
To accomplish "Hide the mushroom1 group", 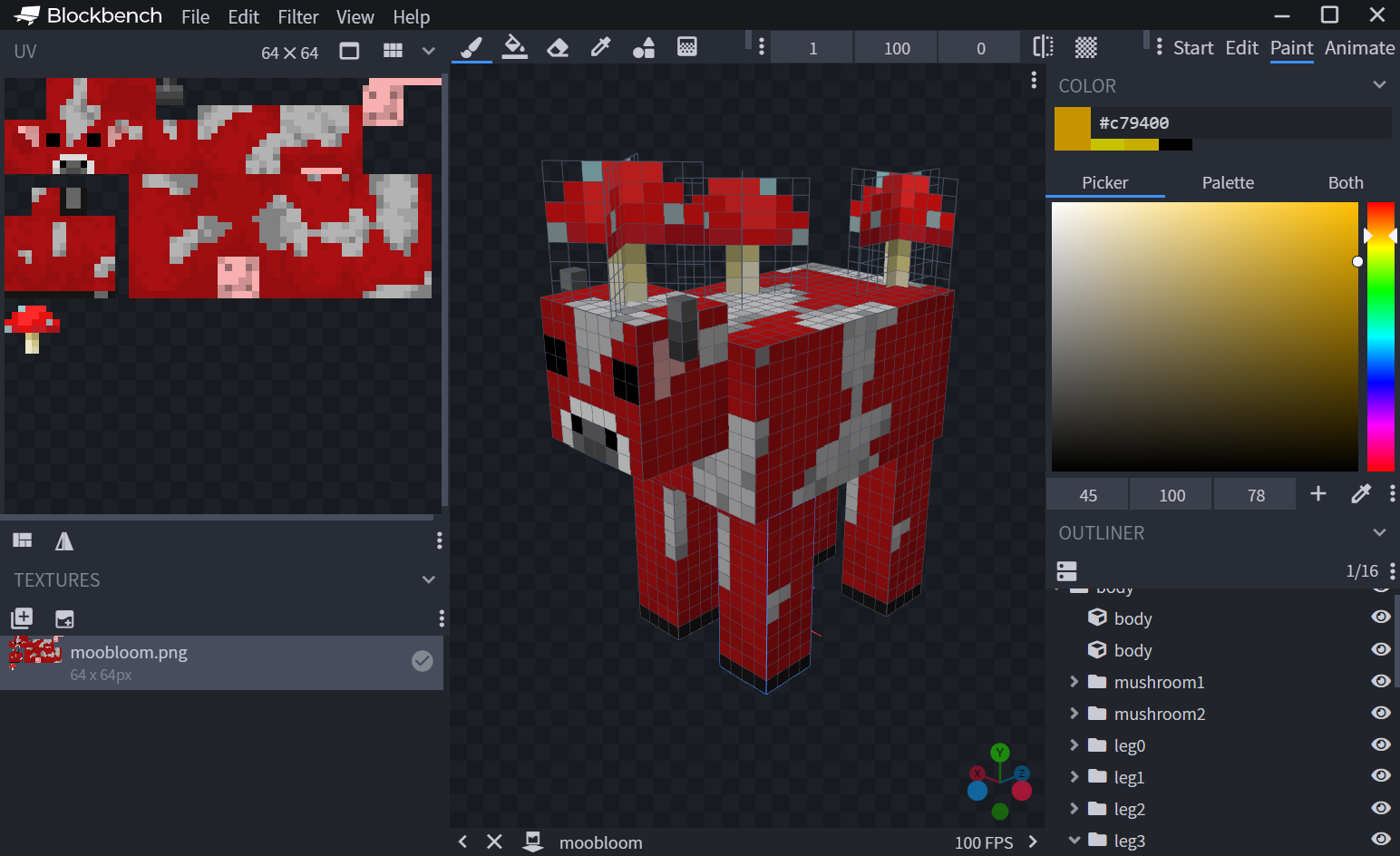I will point(1381,681).
